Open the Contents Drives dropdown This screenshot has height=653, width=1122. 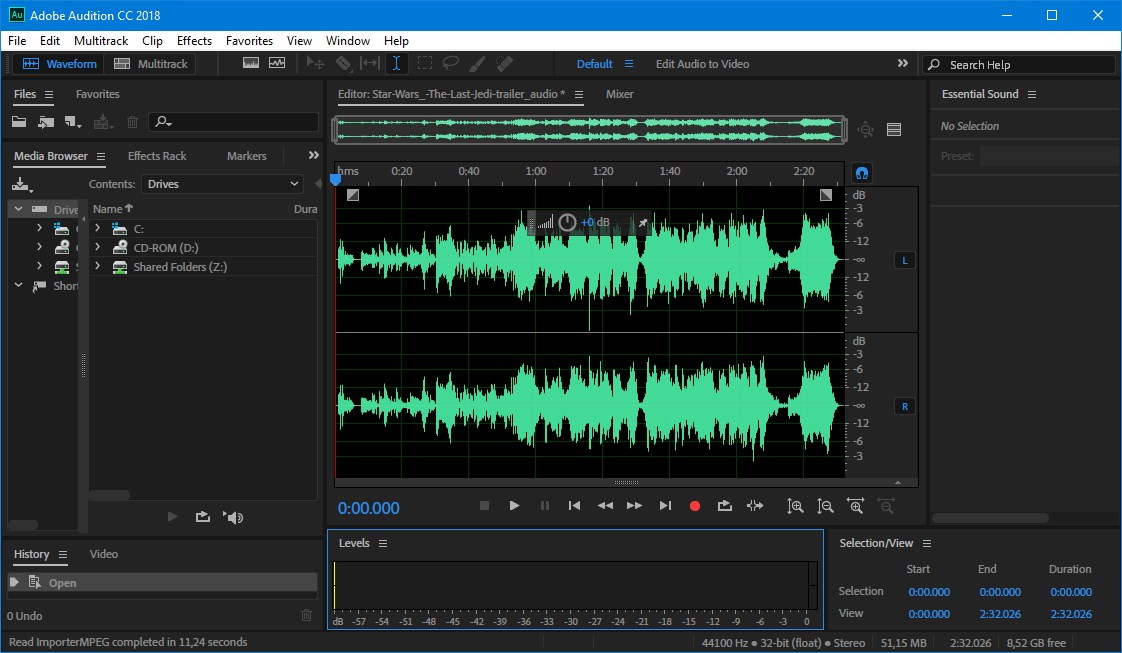coord(222,184)
